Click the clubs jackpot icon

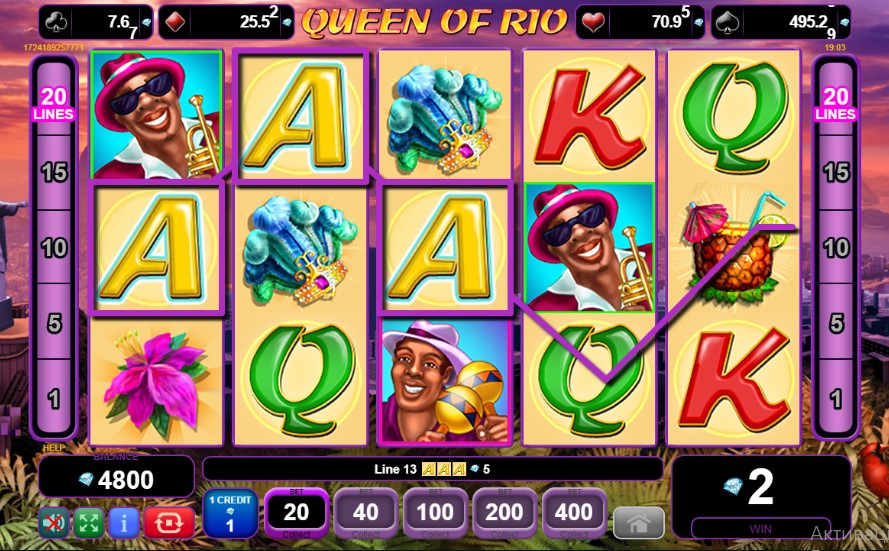[56, 23]
